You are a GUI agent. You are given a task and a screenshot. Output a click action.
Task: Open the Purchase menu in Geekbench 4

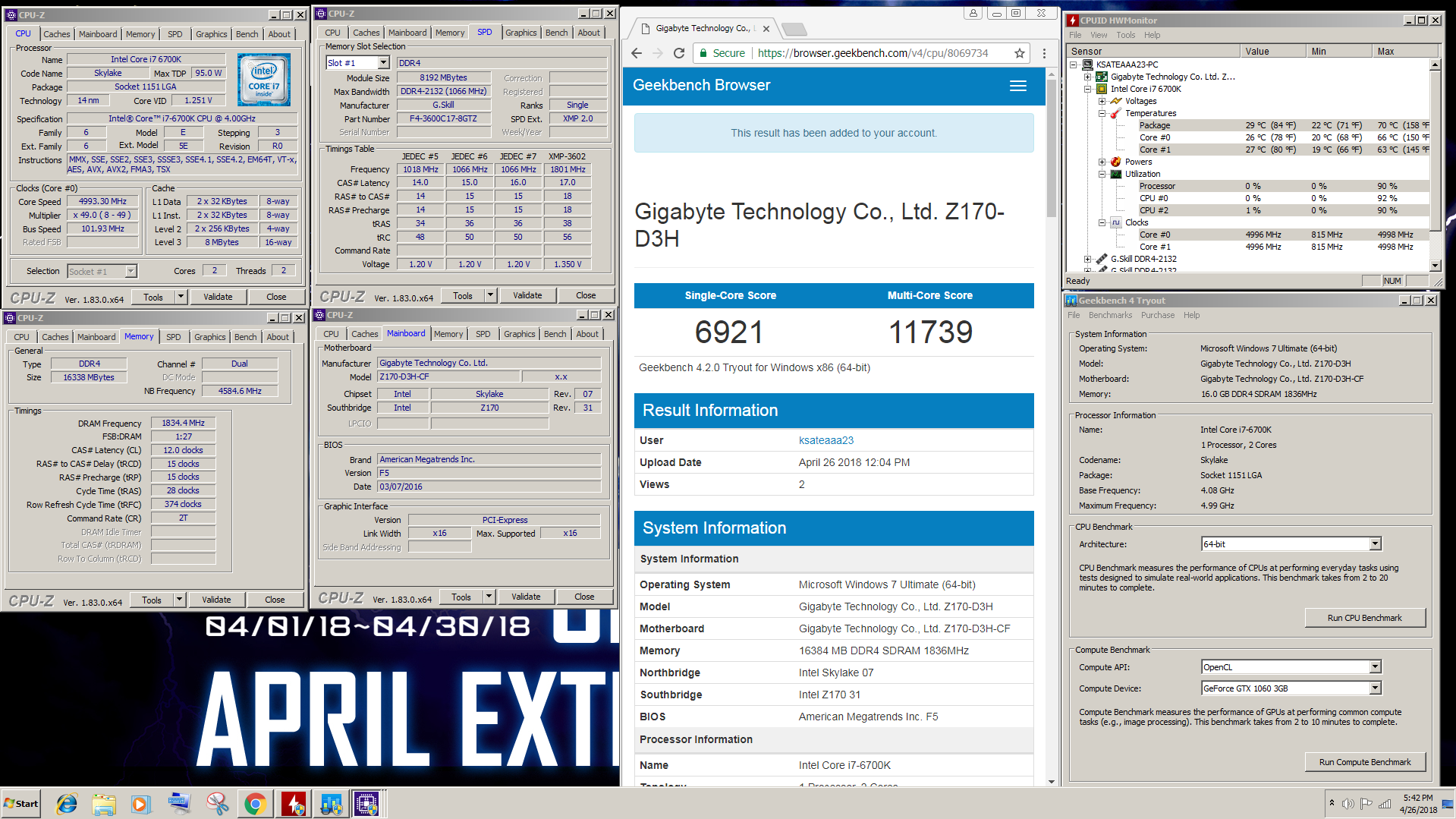[x=1158, y=315]
